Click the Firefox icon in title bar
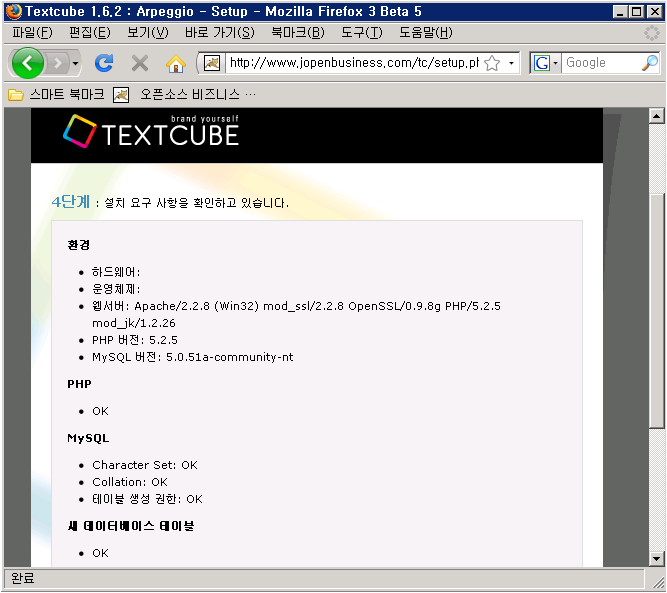The width and height of the screenshot is (667, 593). pyautogui.click(x=14, y=11)
